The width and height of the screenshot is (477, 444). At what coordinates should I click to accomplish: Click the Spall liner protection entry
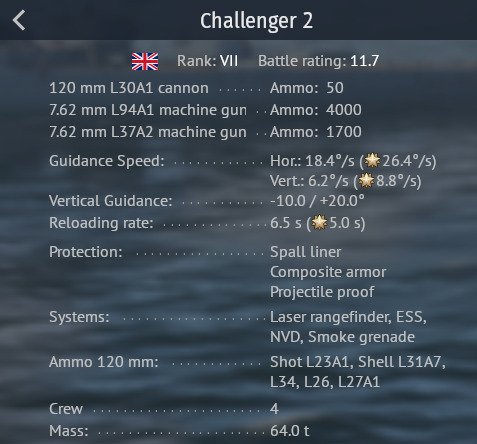[306, 252]
